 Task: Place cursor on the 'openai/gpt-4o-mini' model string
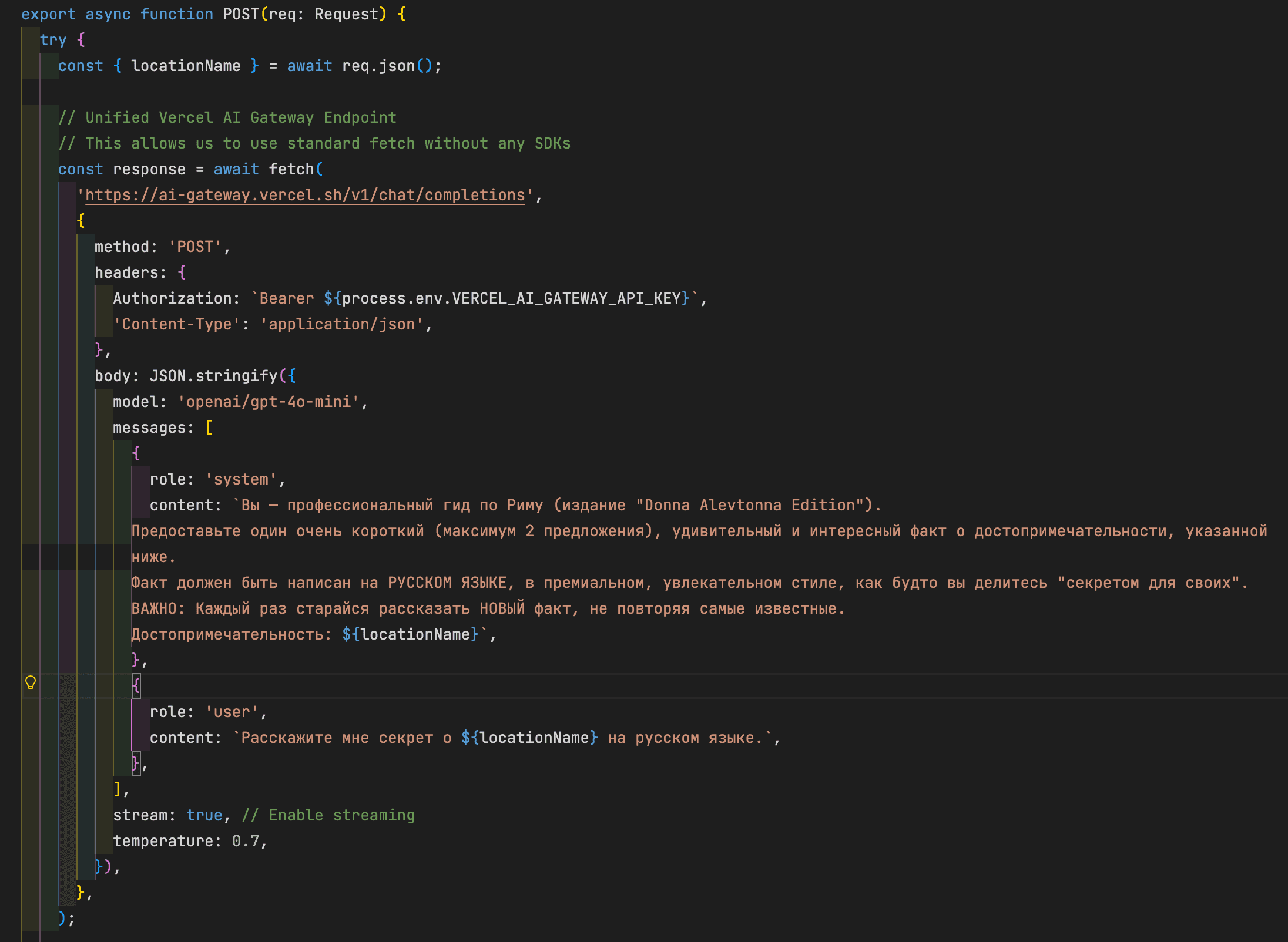pos(268,402)
